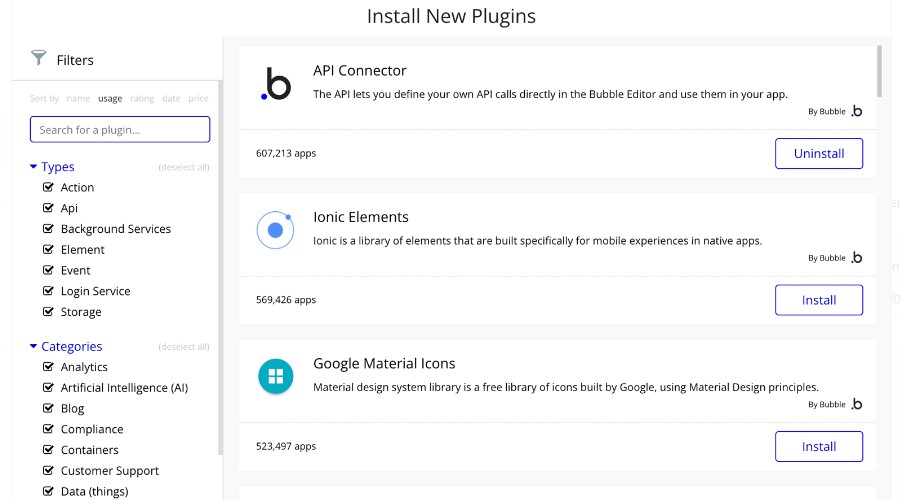Sort plugins by date

point(171,98)
